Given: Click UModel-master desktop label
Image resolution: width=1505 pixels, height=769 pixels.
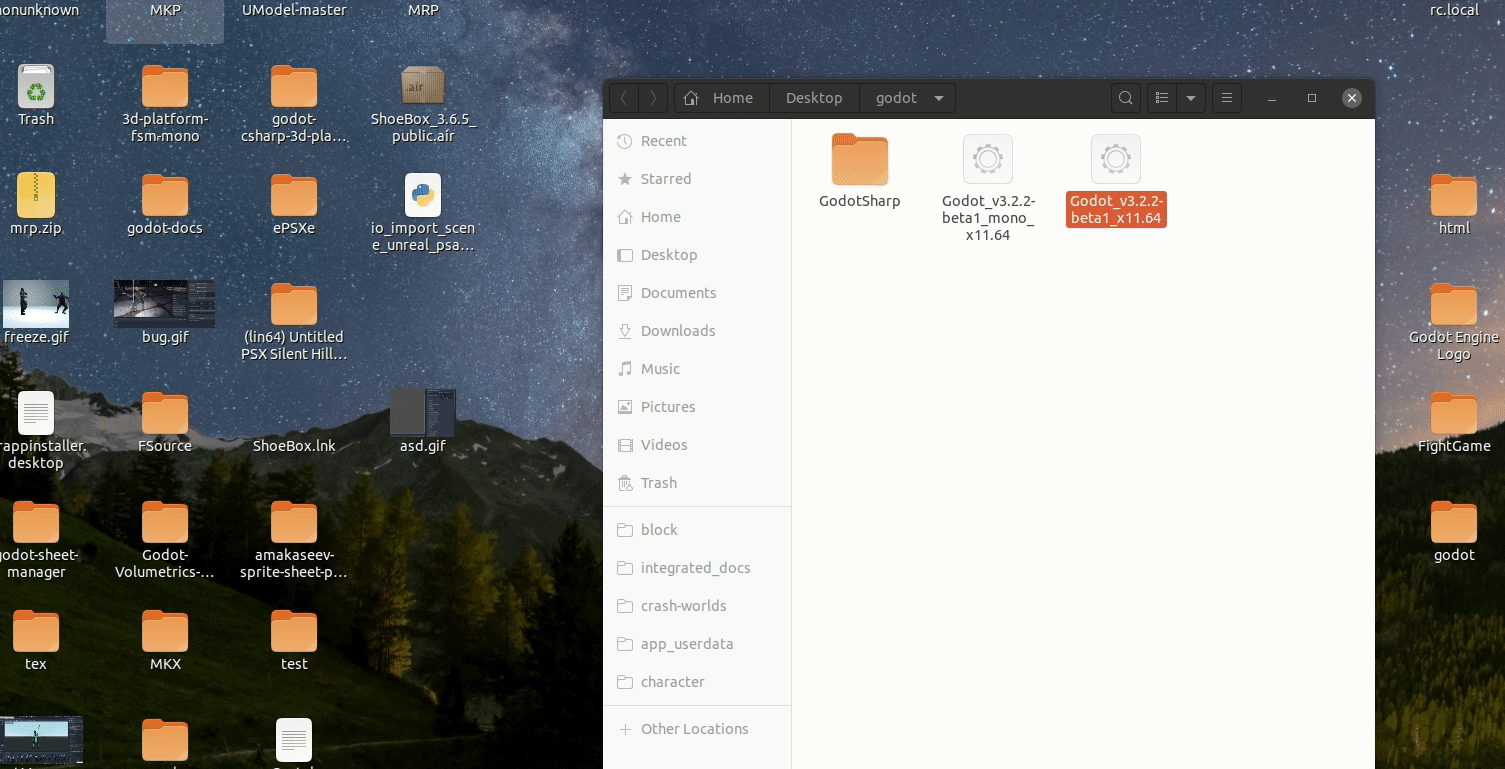Looking at the screenshot, I should pyautogui.click(x=294, y=10).
